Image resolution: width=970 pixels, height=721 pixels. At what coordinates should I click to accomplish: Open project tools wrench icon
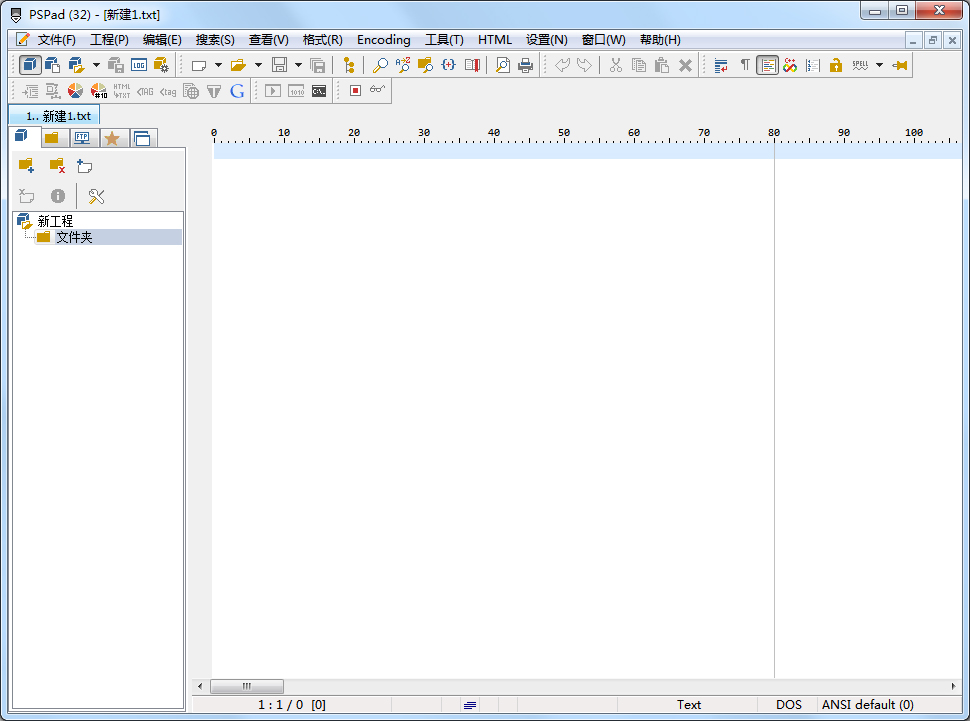pos(96,196)
